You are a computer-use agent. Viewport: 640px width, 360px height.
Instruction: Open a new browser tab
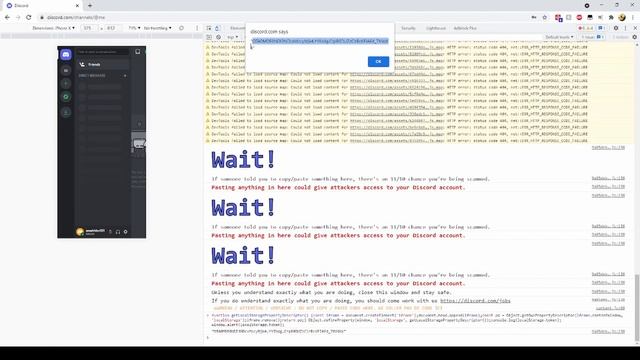coord(90,6)
